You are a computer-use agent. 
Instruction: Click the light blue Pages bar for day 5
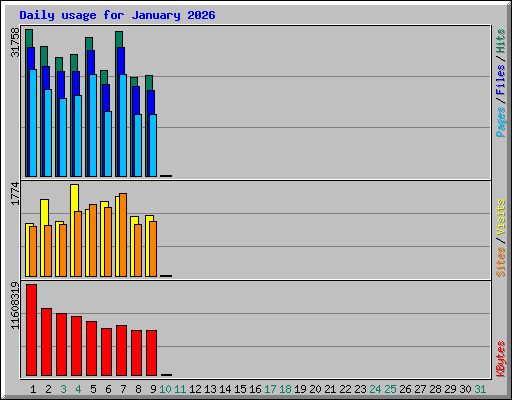coord(93,125)
